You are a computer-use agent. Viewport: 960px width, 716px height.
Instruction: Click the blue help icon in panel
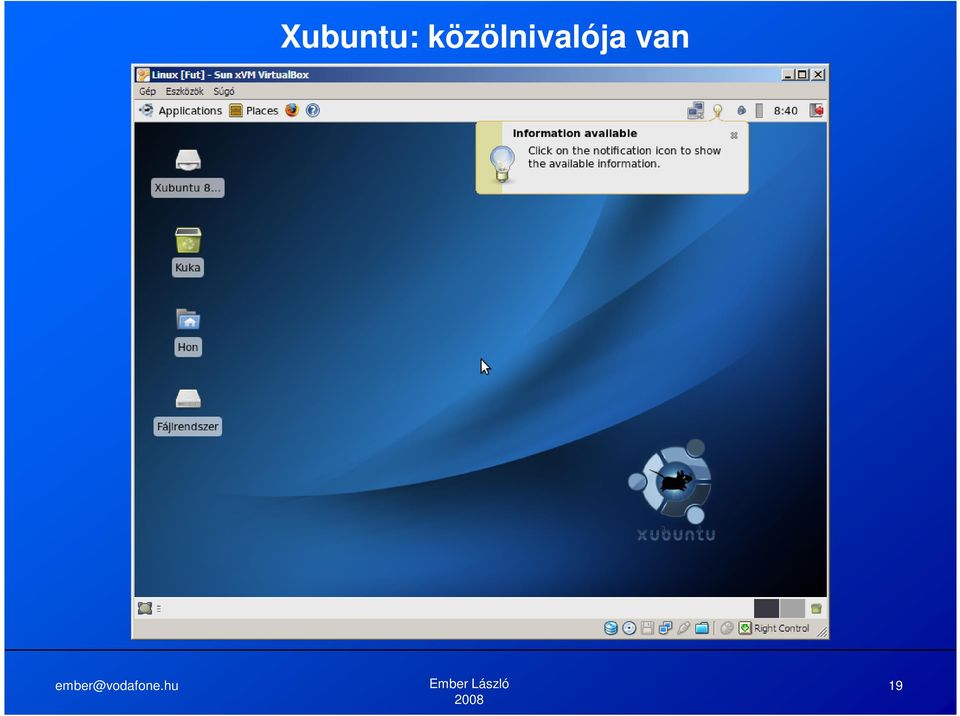coord(313,110)
